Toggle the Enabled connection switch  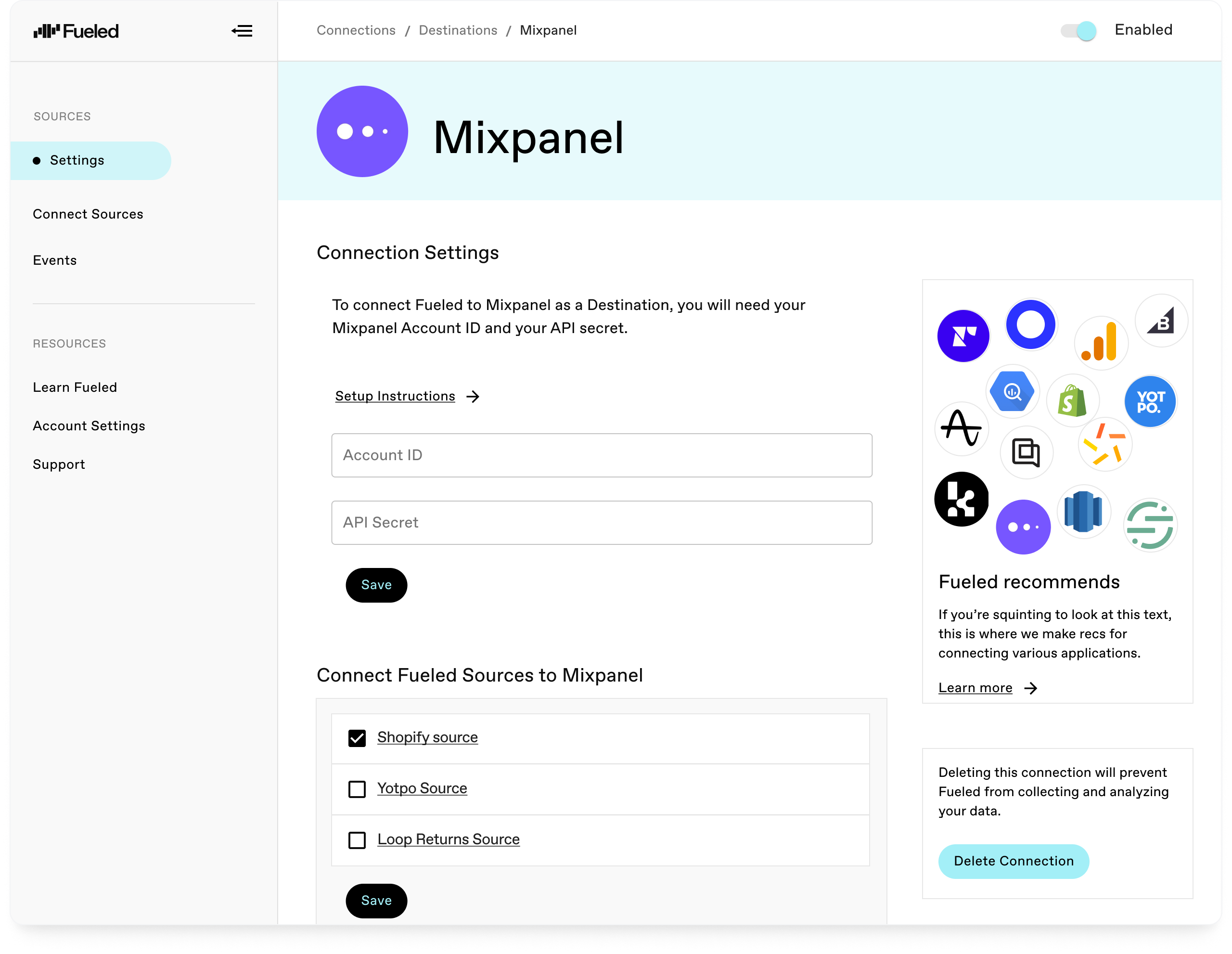[x=1079, y=30]
